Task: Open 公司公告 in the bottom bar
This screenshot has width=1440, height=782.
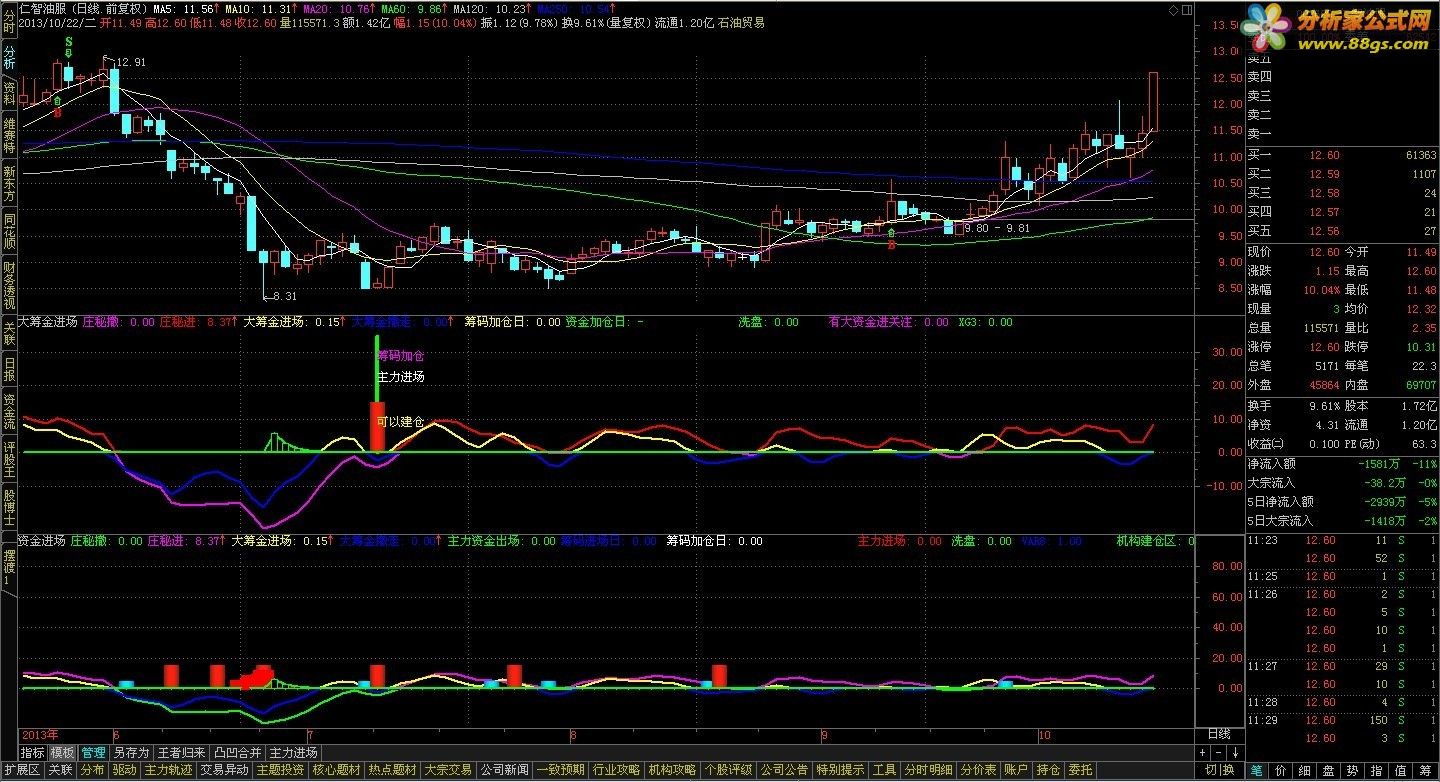Action: pyautogui.click(x=784, y=770)
